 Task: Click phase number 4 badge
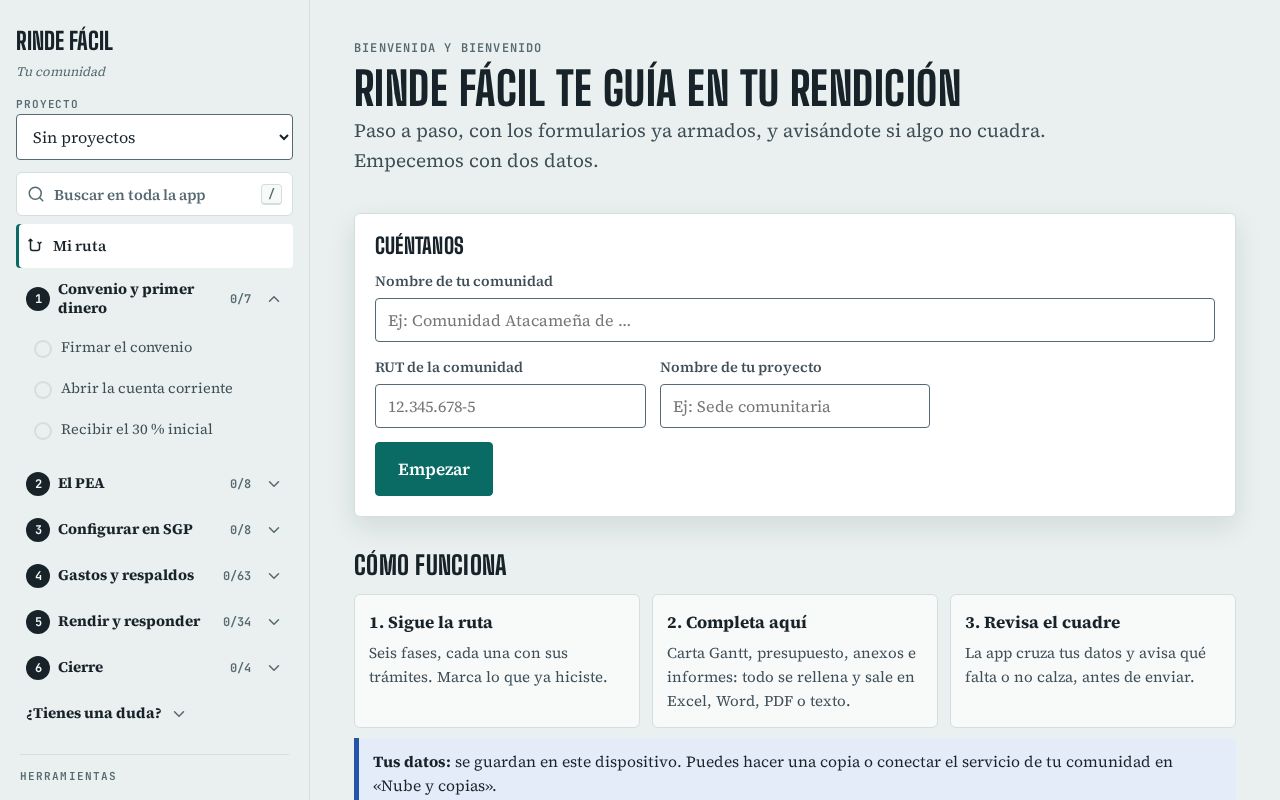pyautogui.click(x=38, y=576)
